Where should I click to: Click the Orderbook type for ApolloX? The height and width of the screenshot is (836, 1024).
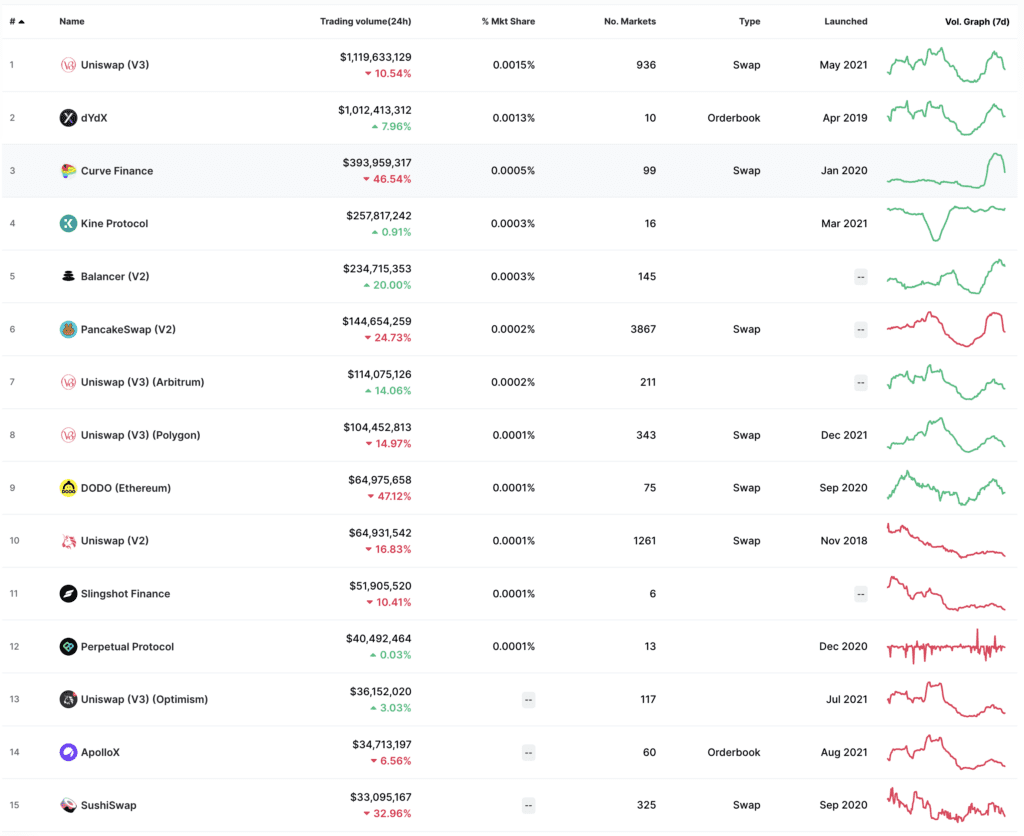pos(734,752)
